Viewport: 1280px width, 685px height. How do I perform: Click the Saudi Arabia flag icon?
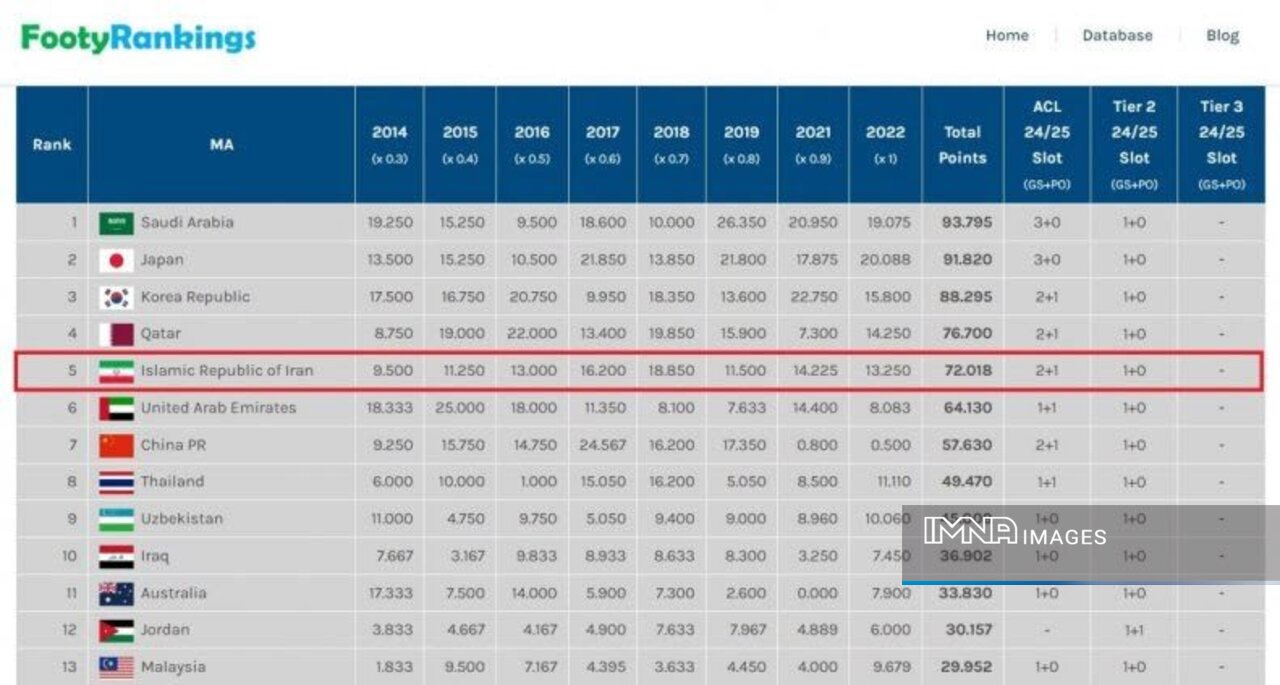point(116,223)
